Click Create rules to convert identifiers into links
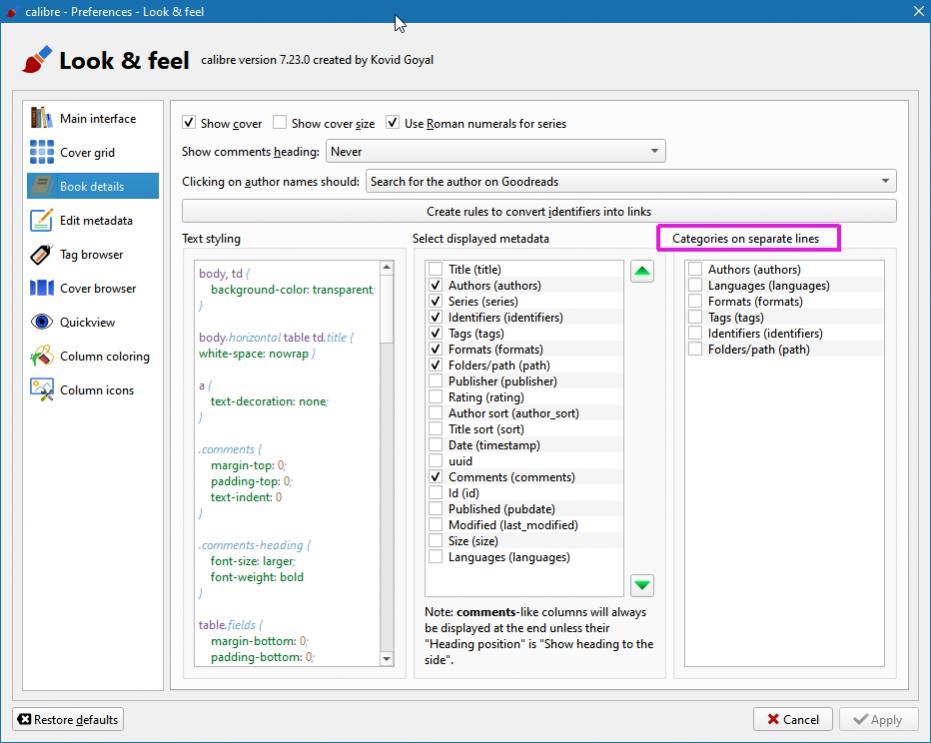Viewport: 931px width, 743px height. [539, 211]
